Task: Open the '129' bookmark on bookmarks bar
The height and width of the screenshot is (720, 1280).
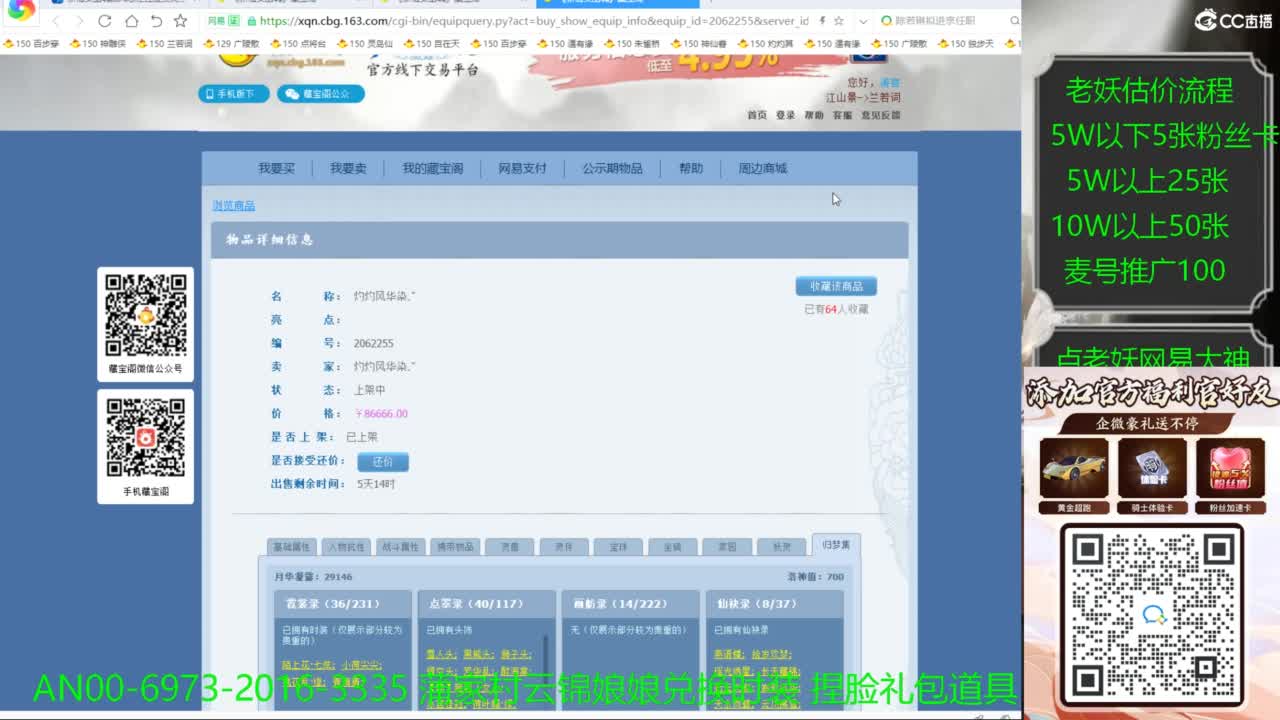Action: pos(231,44)
